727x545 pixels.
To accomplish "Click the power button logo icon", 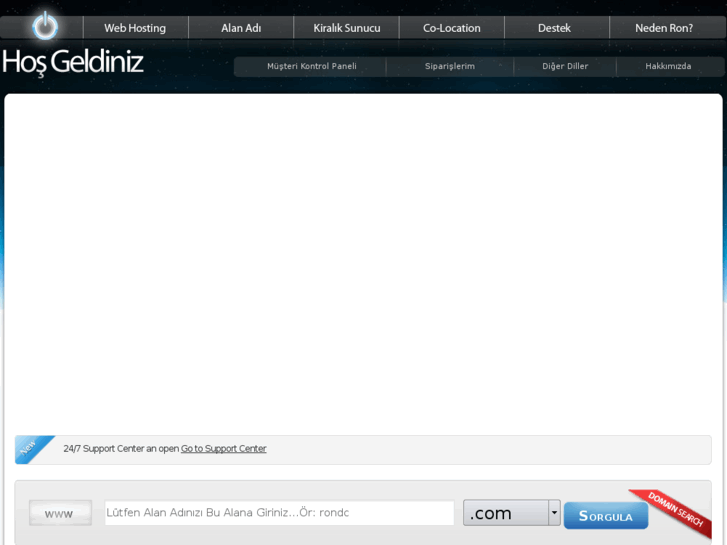I will point(45,26).
